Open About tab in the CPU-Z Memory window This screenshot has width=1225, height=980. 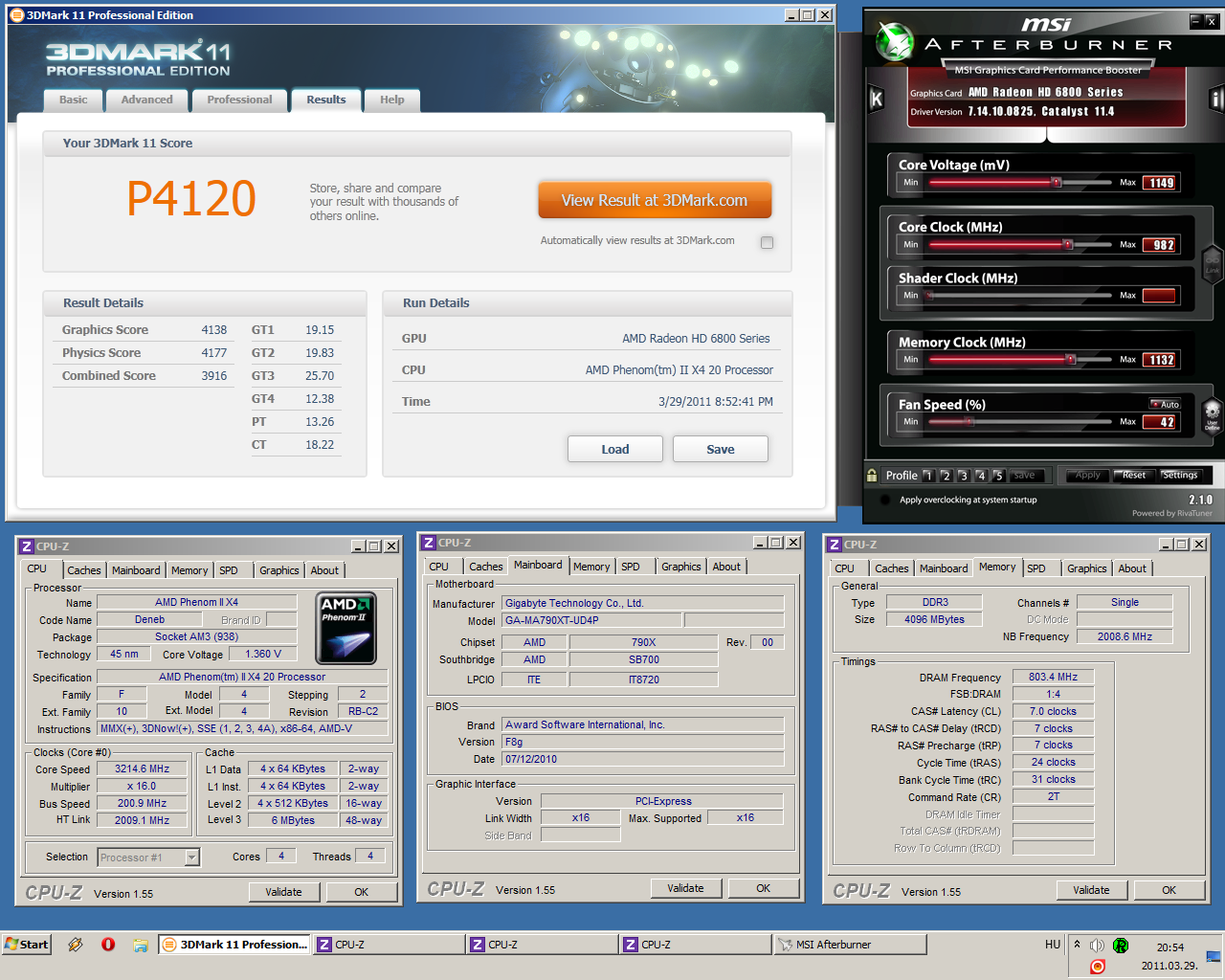click(x=1132, y=568)
